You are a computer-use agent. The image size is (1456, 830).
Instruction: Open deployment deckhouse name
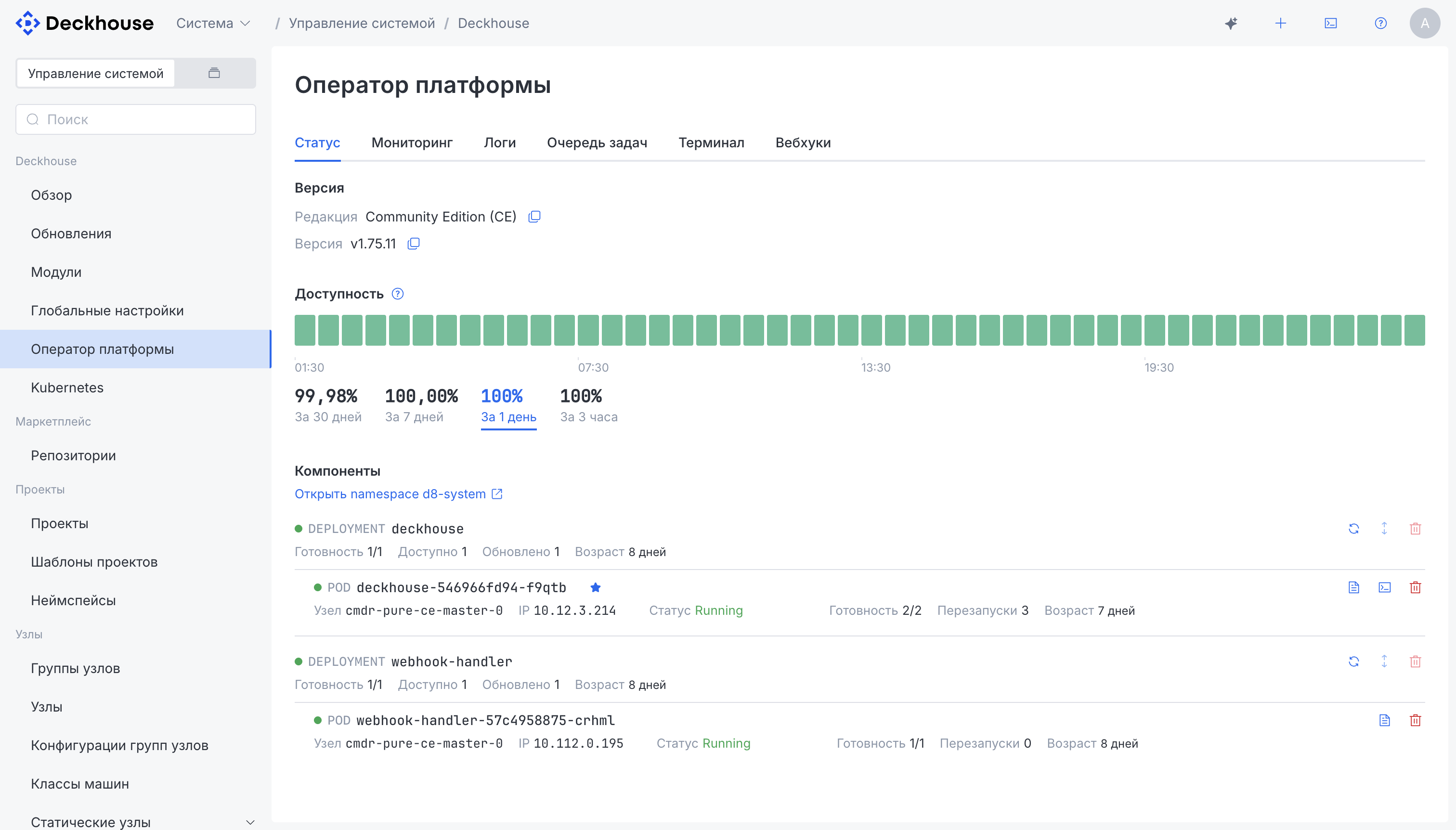click(427, 529)
